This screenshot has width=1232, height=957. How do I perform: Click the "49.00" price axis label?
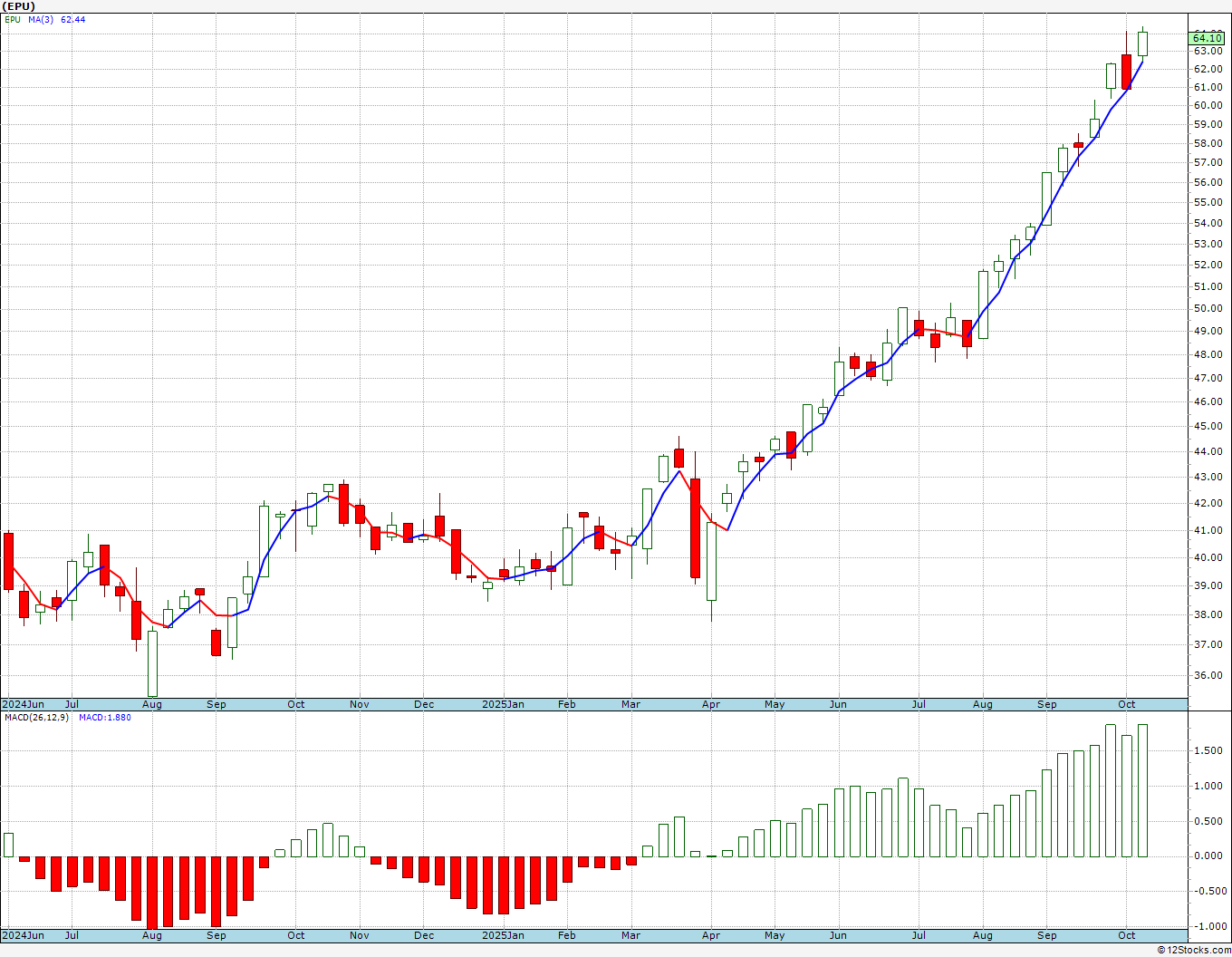[x=1208, y=331]
